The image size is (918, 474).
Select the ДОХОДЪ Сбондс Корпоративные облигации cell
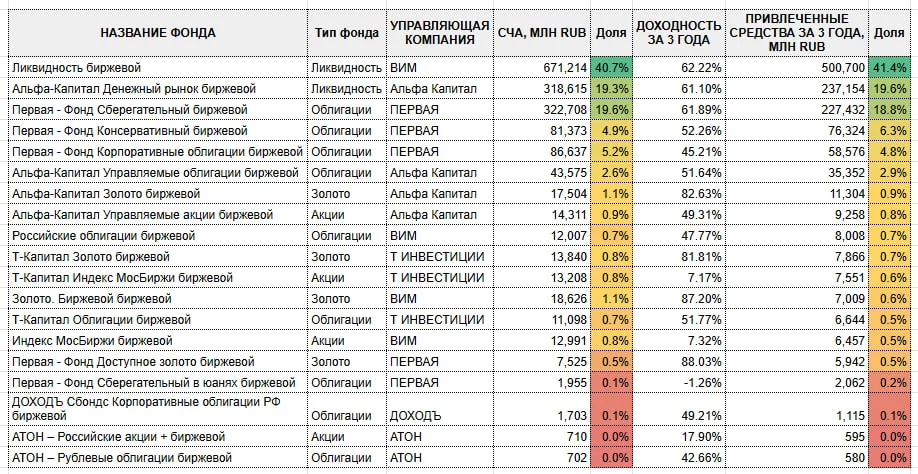pyautogui.click(x=157, y=408)
